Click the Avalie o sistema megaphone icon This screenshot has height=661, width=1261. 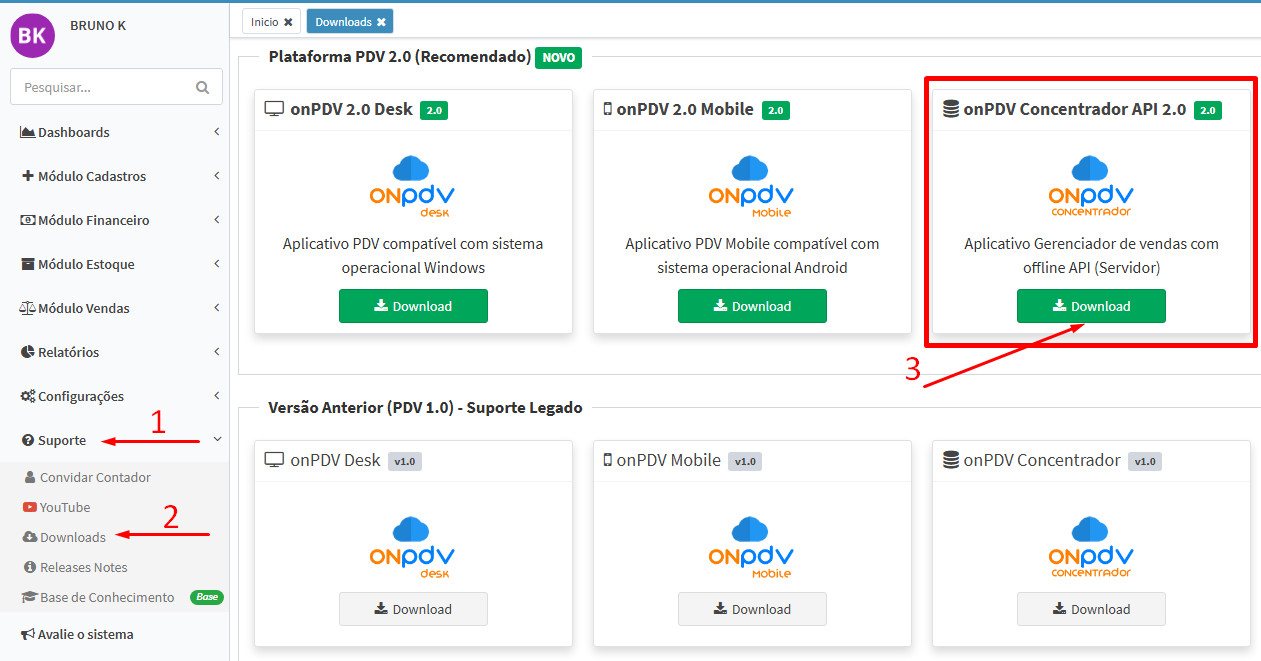tap(28, 634)
